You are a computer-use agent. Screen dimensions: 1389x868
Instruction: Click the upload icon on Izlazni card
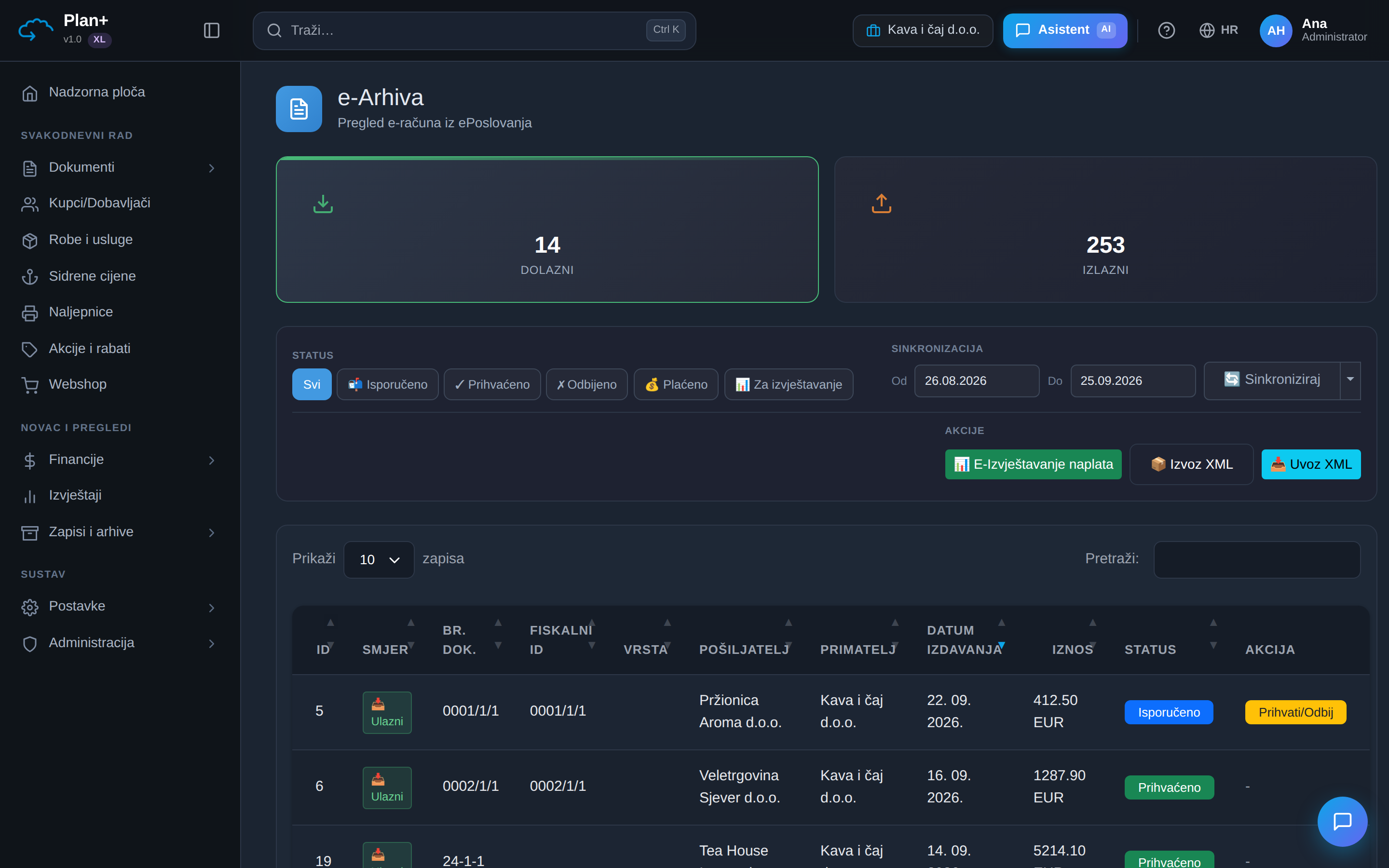point(882,203)
